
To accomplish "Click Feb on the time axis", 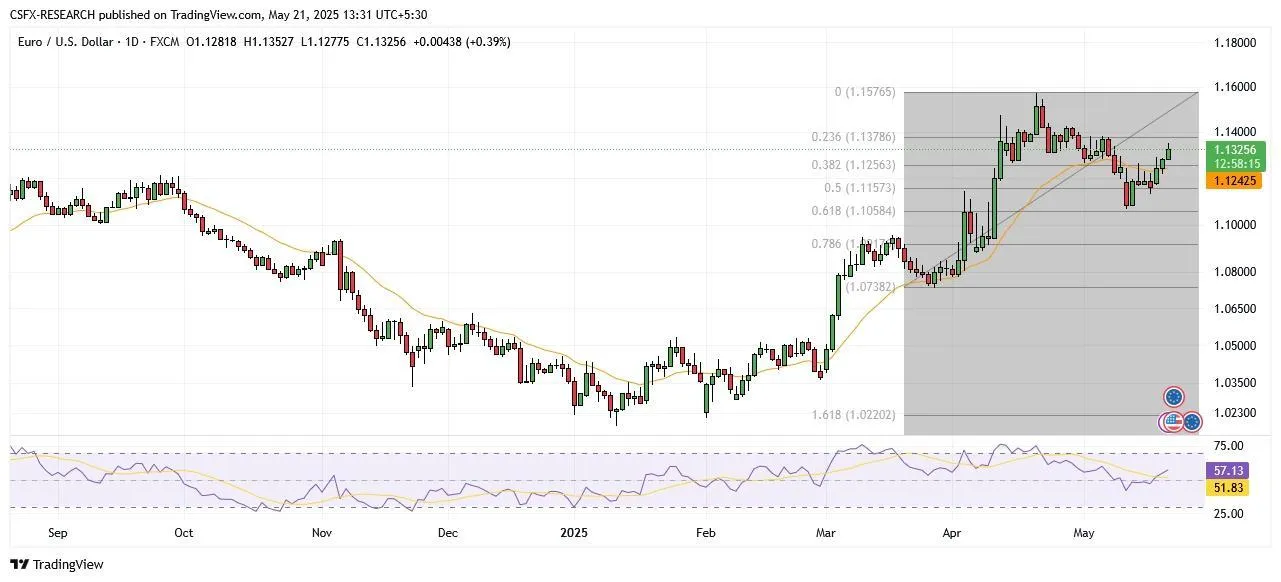I will tap(706, 533).
